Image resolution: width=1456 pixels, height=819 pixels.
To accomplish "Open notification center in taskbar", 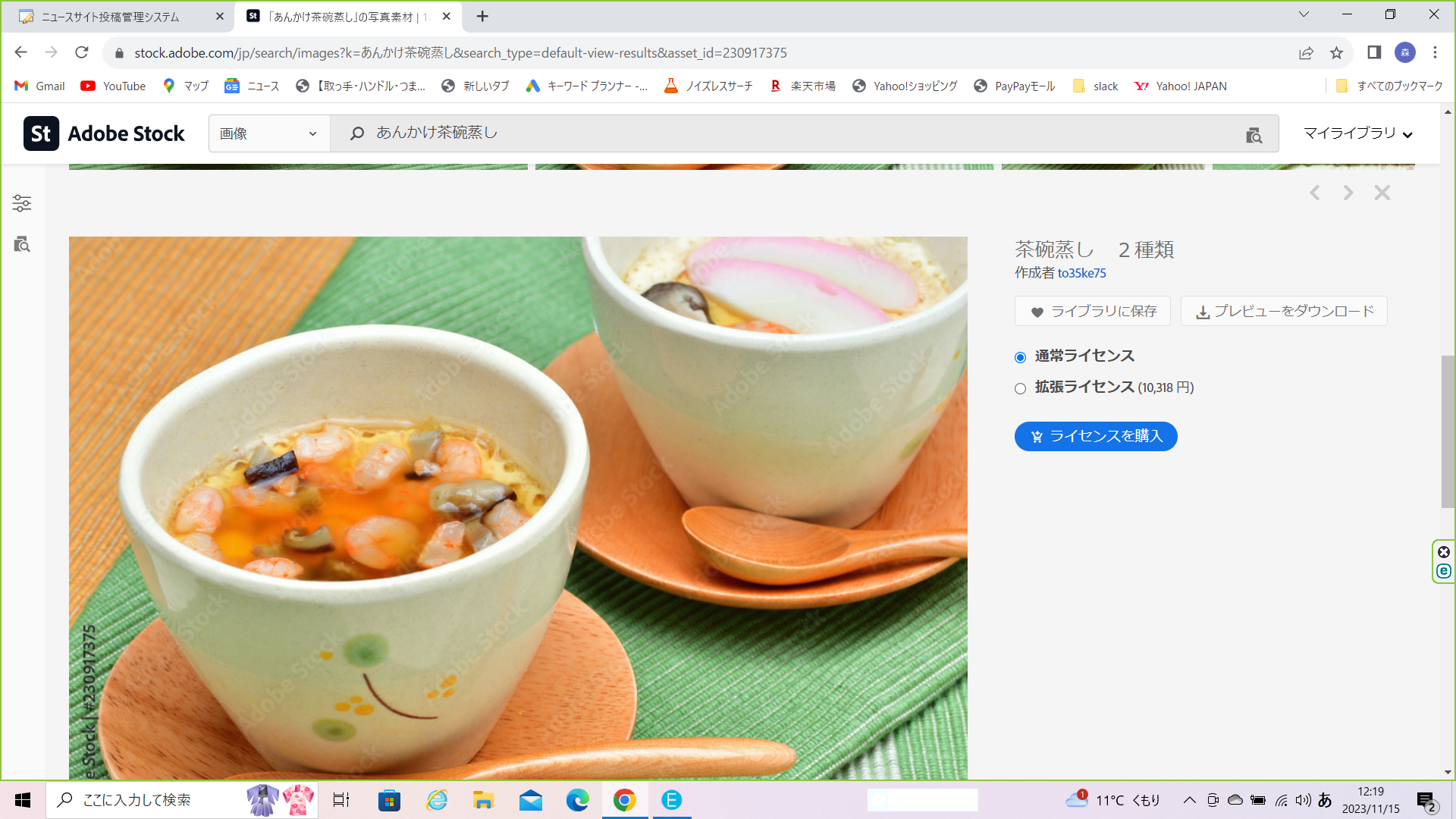I will (x=1426, y=801).
